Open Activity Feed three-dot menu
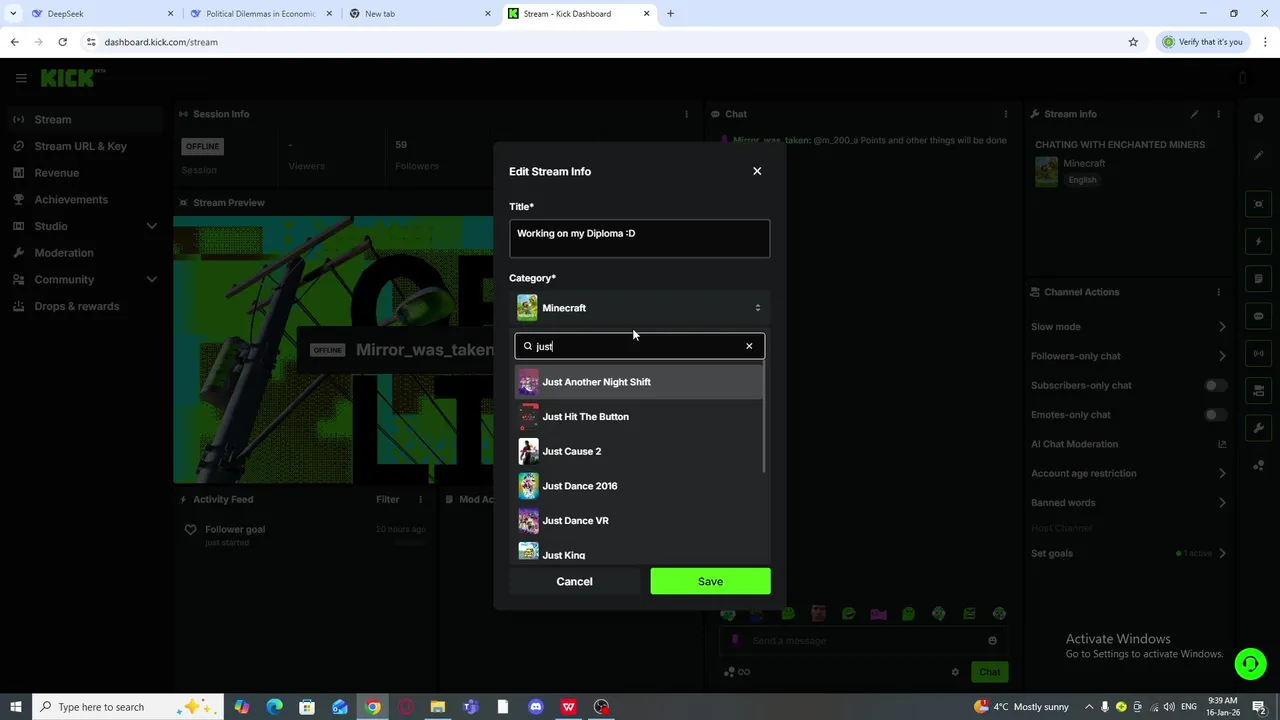 point(421,499)
